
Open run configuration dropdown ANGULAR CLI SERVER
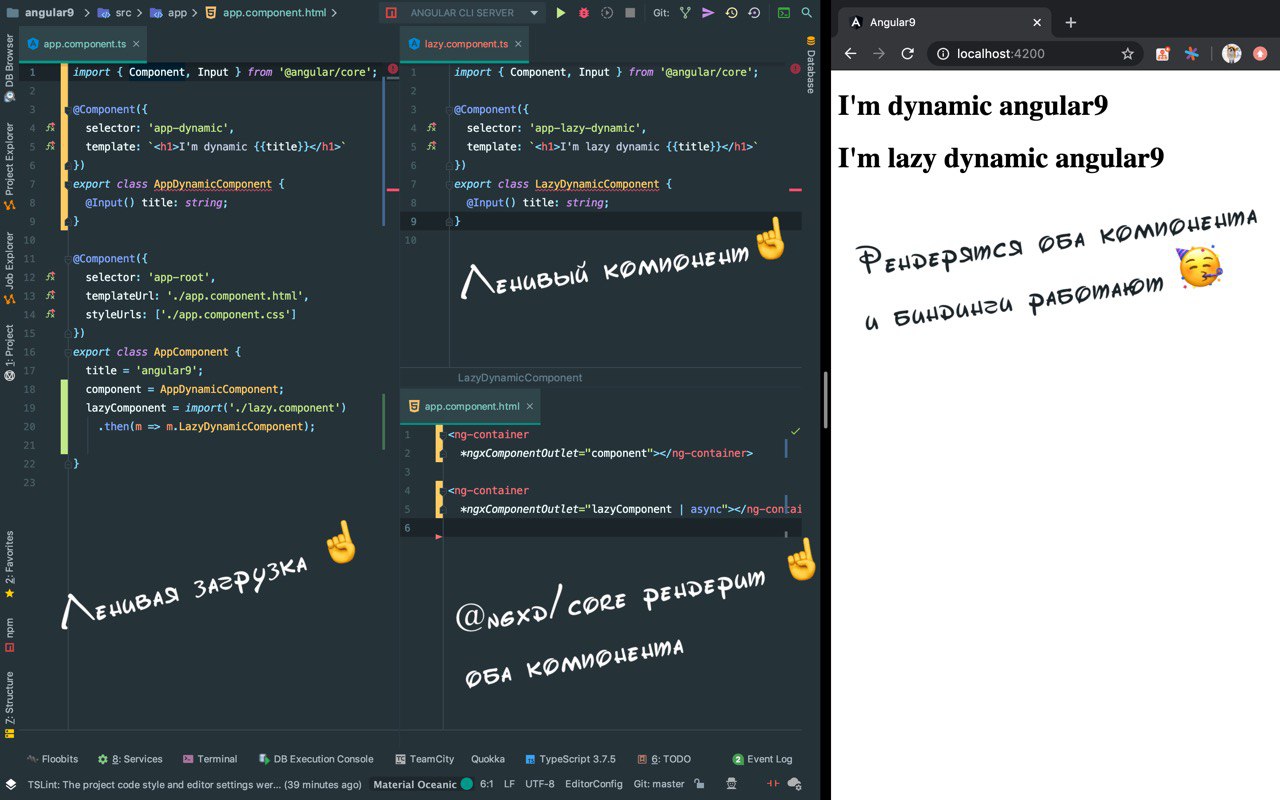(x=463, y=13)
